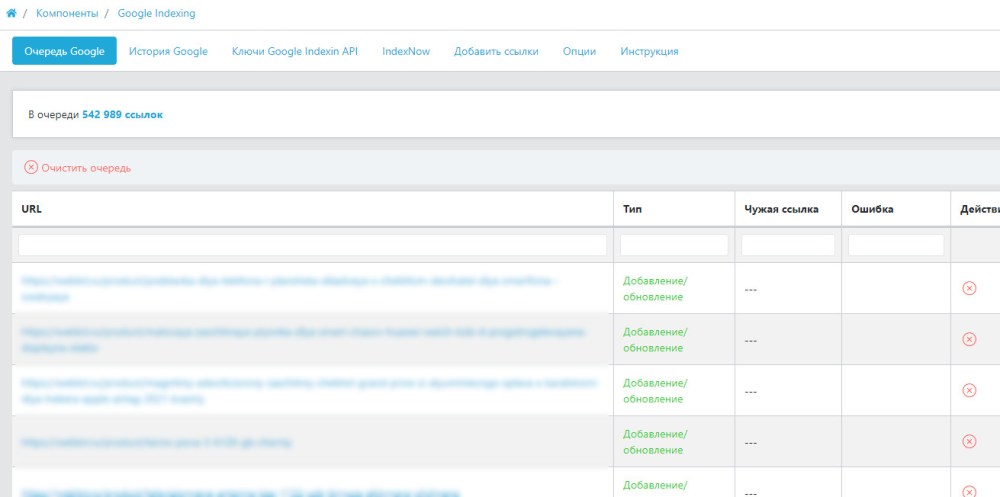Delete the fourth queue row with red X
Viewport: 1000px width, 497px height.
(x=969, y=441)
